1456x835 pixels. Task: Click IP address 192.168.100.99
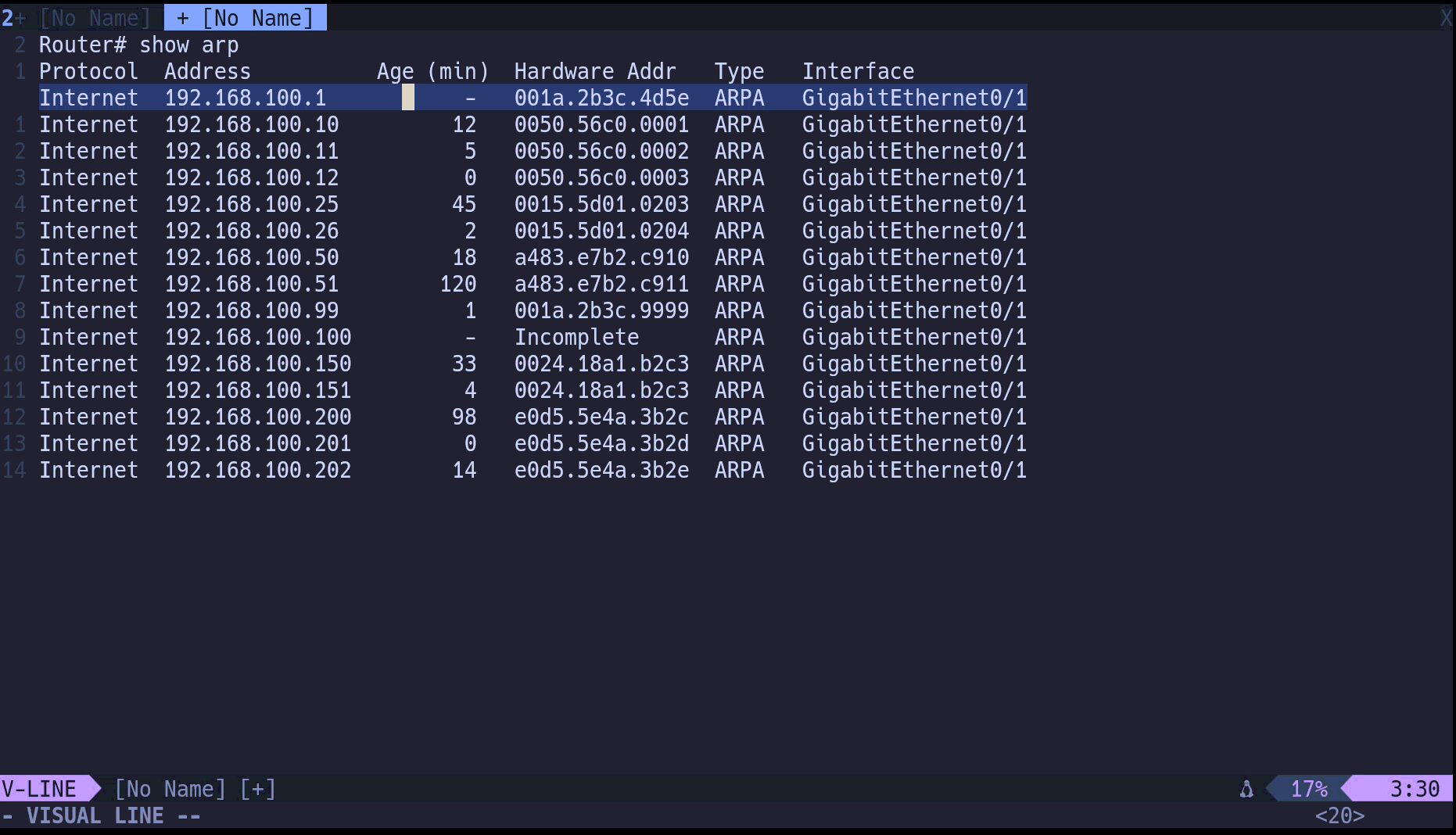[252, 310]
